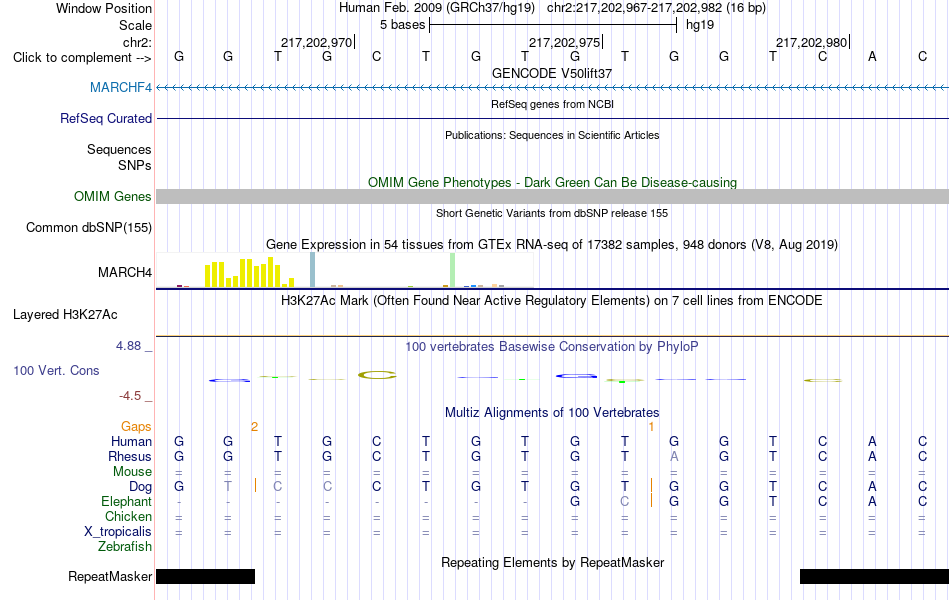Click the X_tropicalis alignment row label
The height and width of the screenshot is (600, 950).
[x=118, y=532]
